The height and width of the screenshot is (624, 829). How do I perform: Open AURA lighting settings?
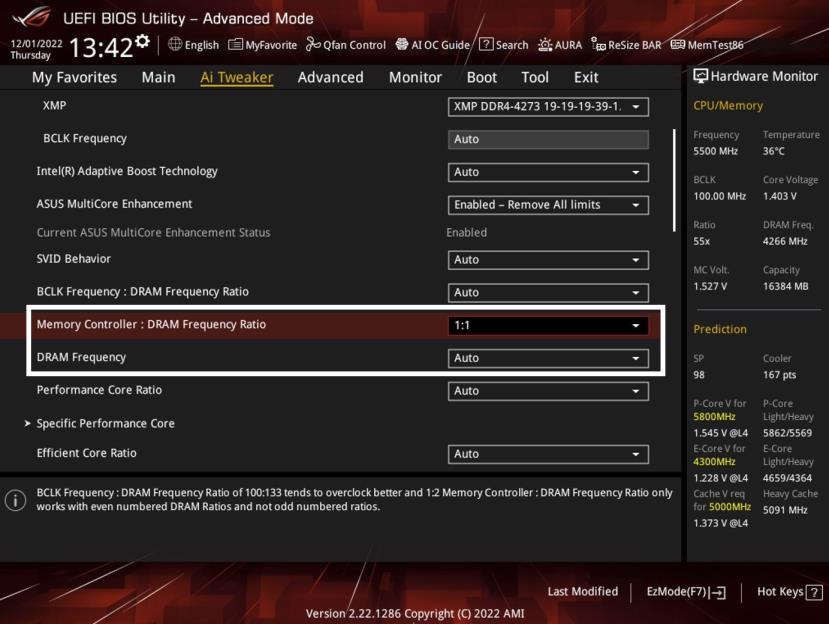[x=560, y=45]
